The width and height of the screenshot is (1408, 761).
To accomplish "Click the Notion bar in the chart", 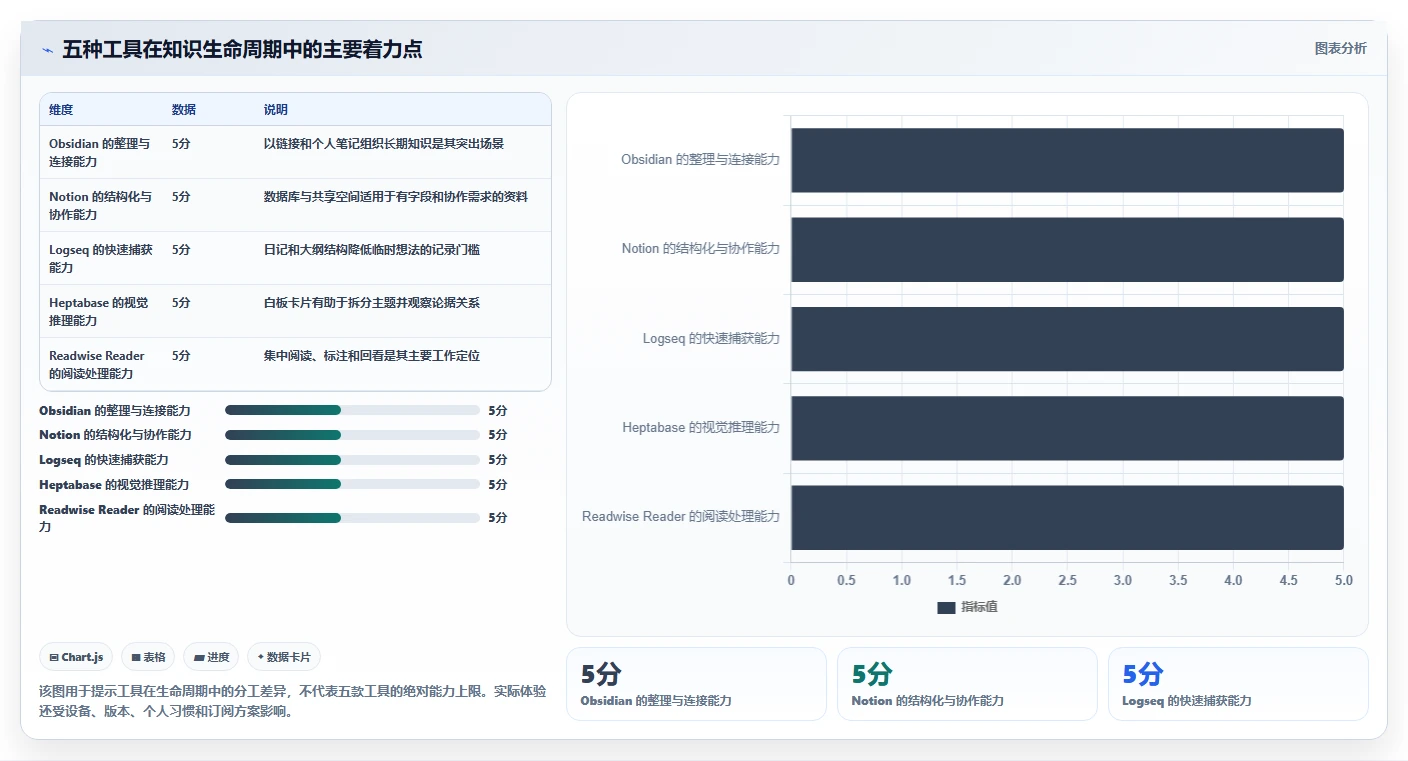I will 1067,249.
